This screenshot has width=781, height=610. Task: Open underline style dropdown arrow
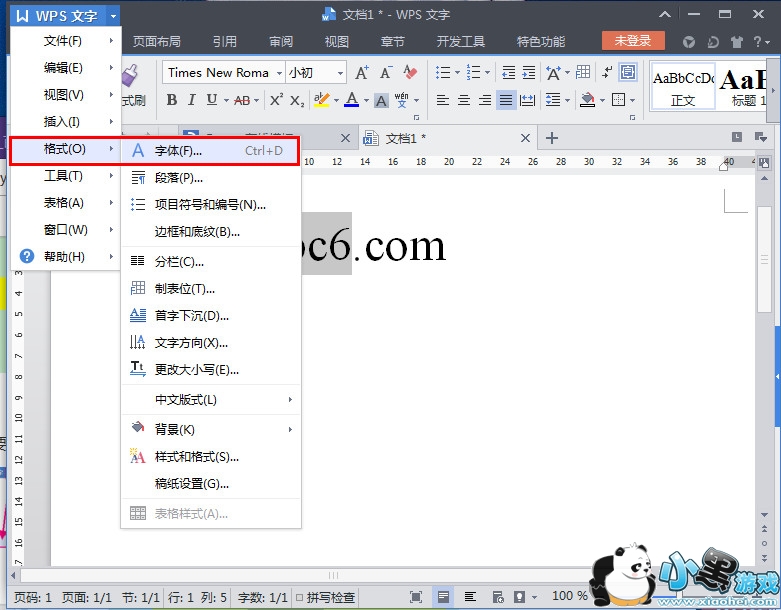pos(226,101)
